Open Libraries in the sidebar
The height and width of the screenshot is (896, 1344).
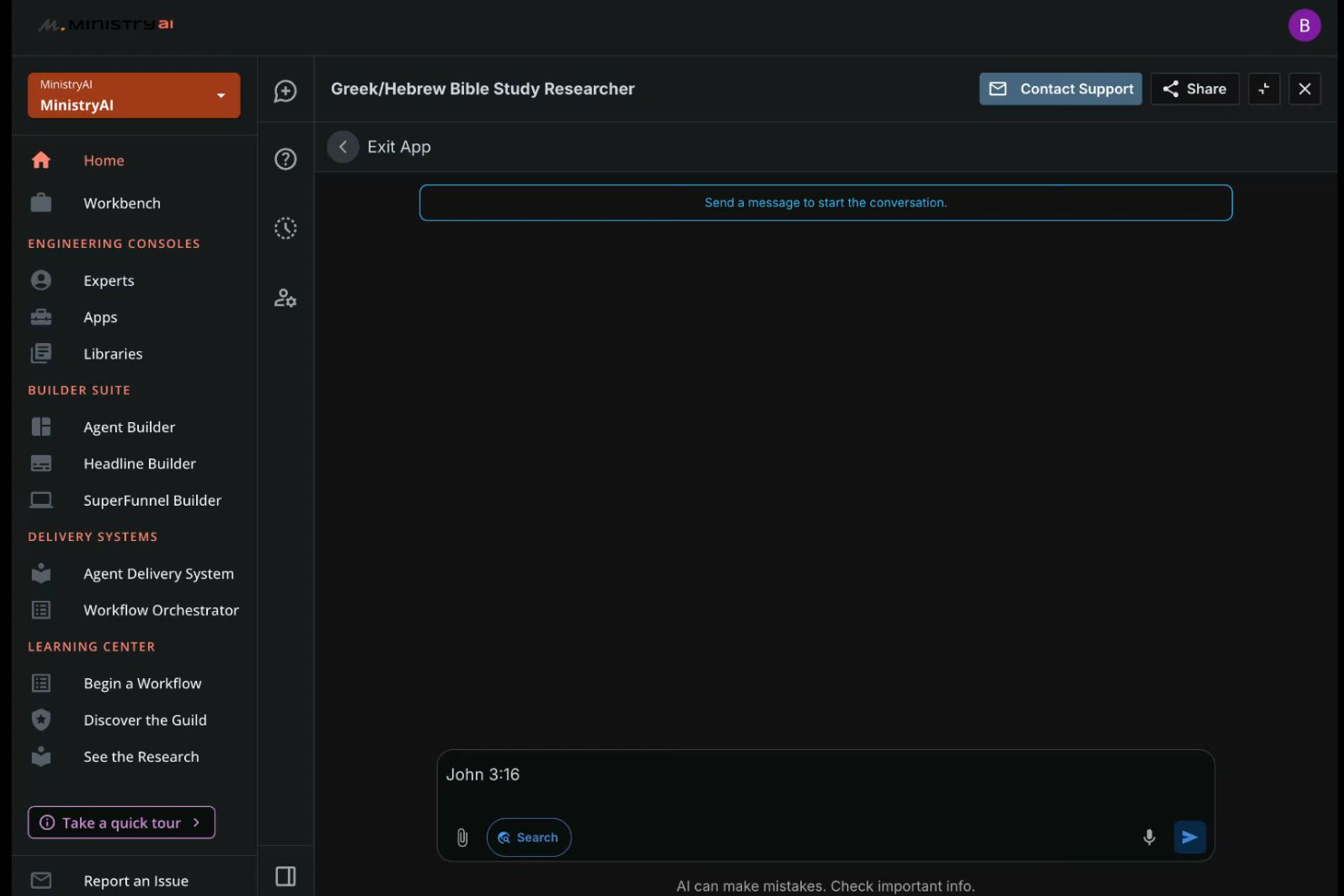click(113, 354)
